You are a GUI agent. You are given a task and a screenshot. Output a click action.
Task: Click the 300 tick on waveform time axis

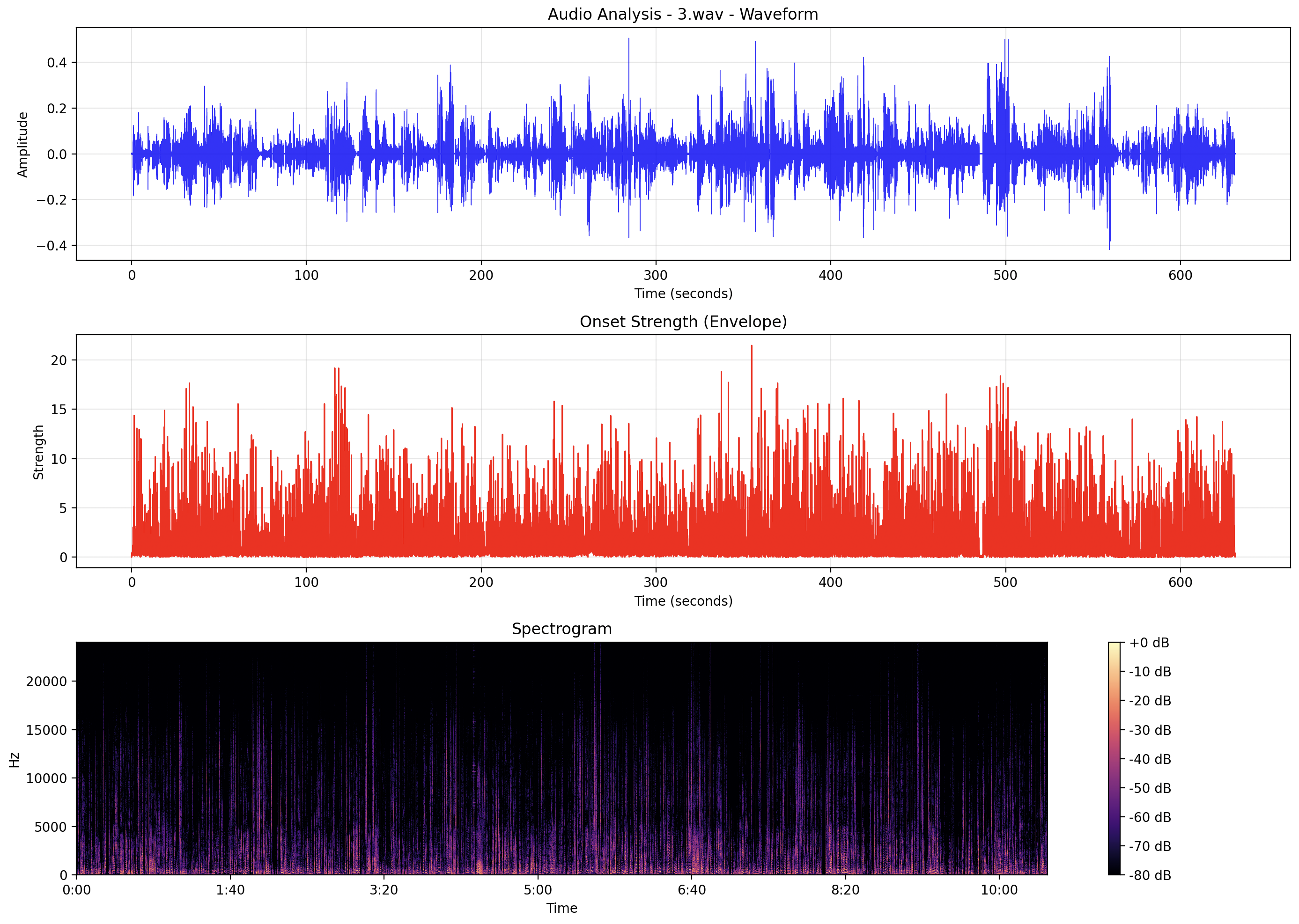(655, 275)
